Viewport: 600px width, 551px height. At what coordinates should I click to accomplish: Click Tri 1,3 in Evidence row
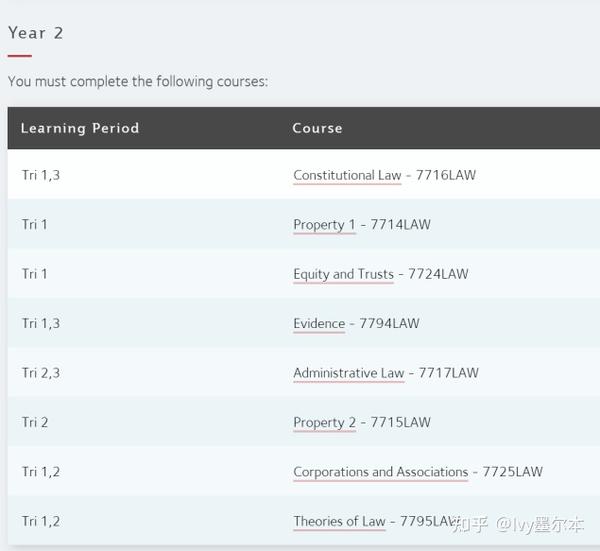[41, 323]
